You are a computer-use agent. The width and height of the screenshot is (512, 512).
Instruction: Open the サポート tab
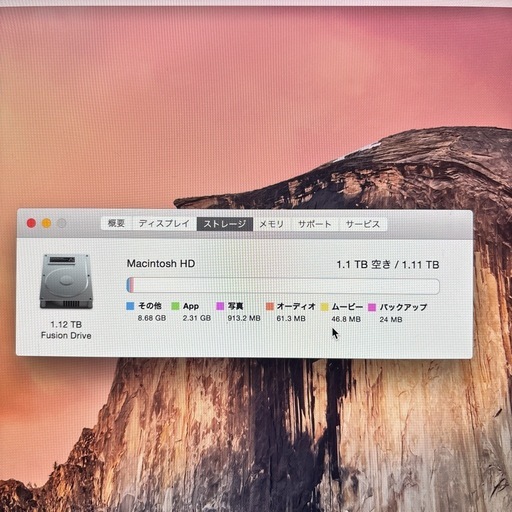(315, 224)
